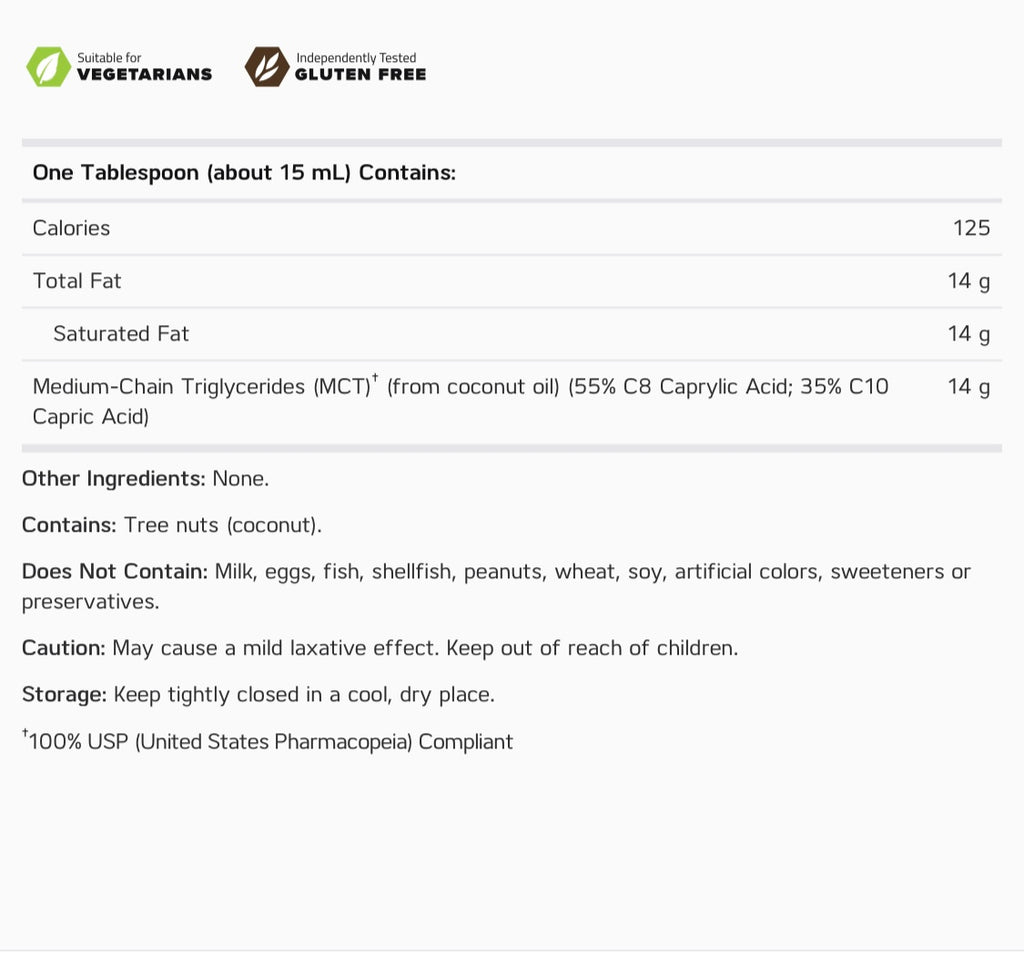
Task: Click the '100% USP Compliant' footnote text
Action: (x=268, y=741)
